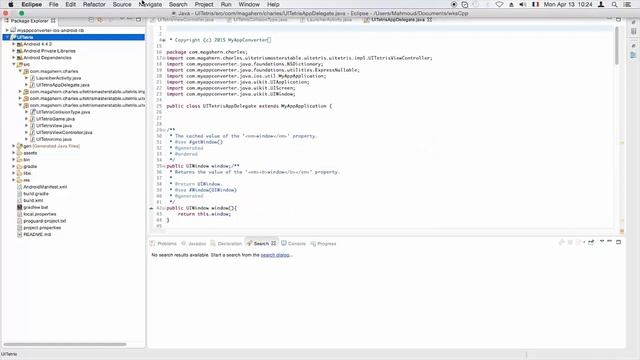Expand Android Dependencies node

coord(13,58)
